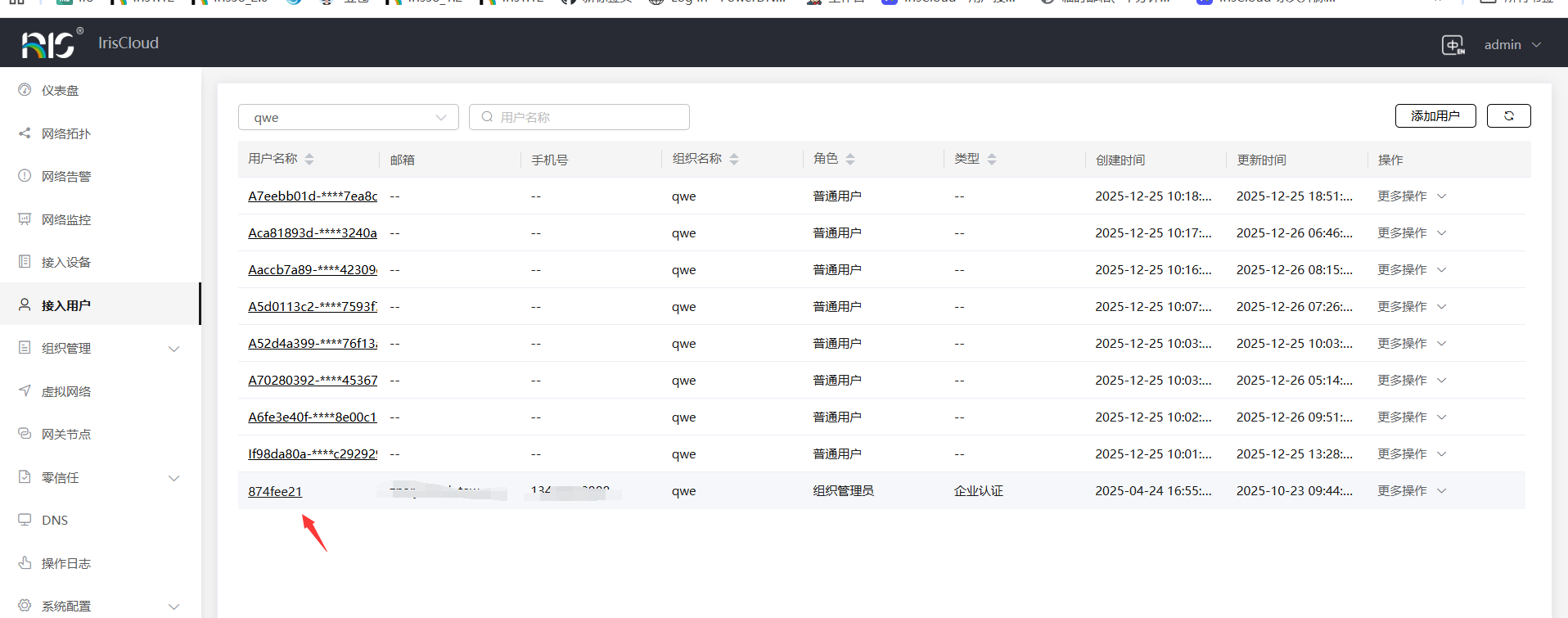Expand the 系统配置 submenu chevron
The image size is (1568, 618).
pos(173,607)
